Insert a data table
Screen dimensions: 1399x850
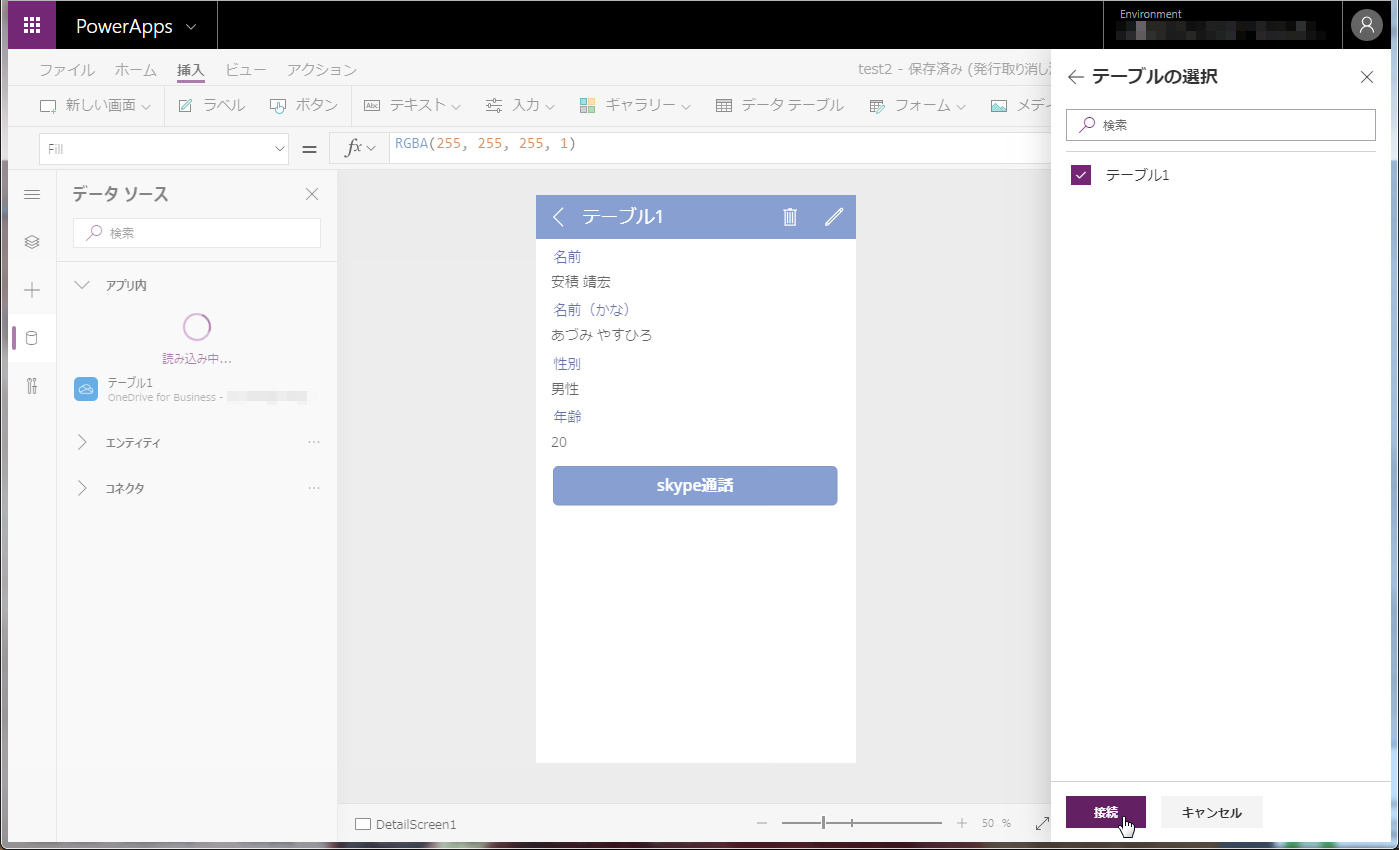(x=780, y=105)
